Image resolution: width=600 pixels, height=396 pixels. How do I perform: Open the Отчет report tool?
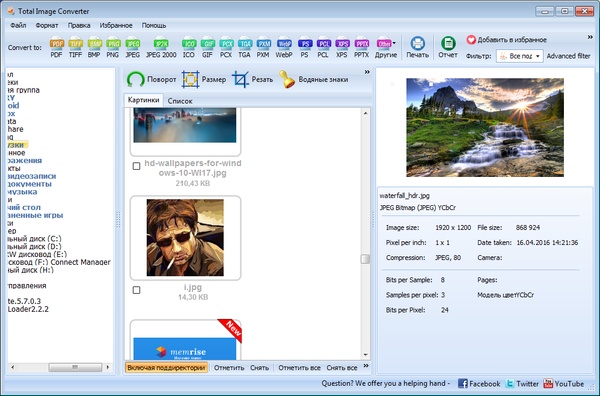tap(448, 47)
